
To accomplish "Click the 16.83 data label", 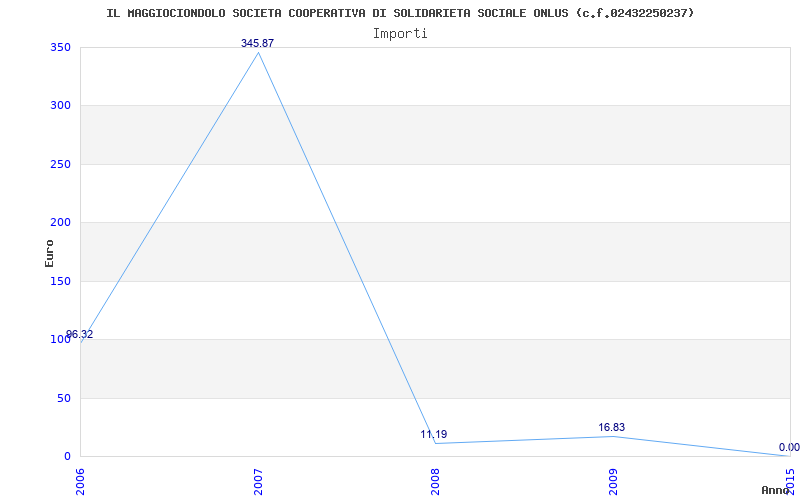I will click(x=611, y=428).
